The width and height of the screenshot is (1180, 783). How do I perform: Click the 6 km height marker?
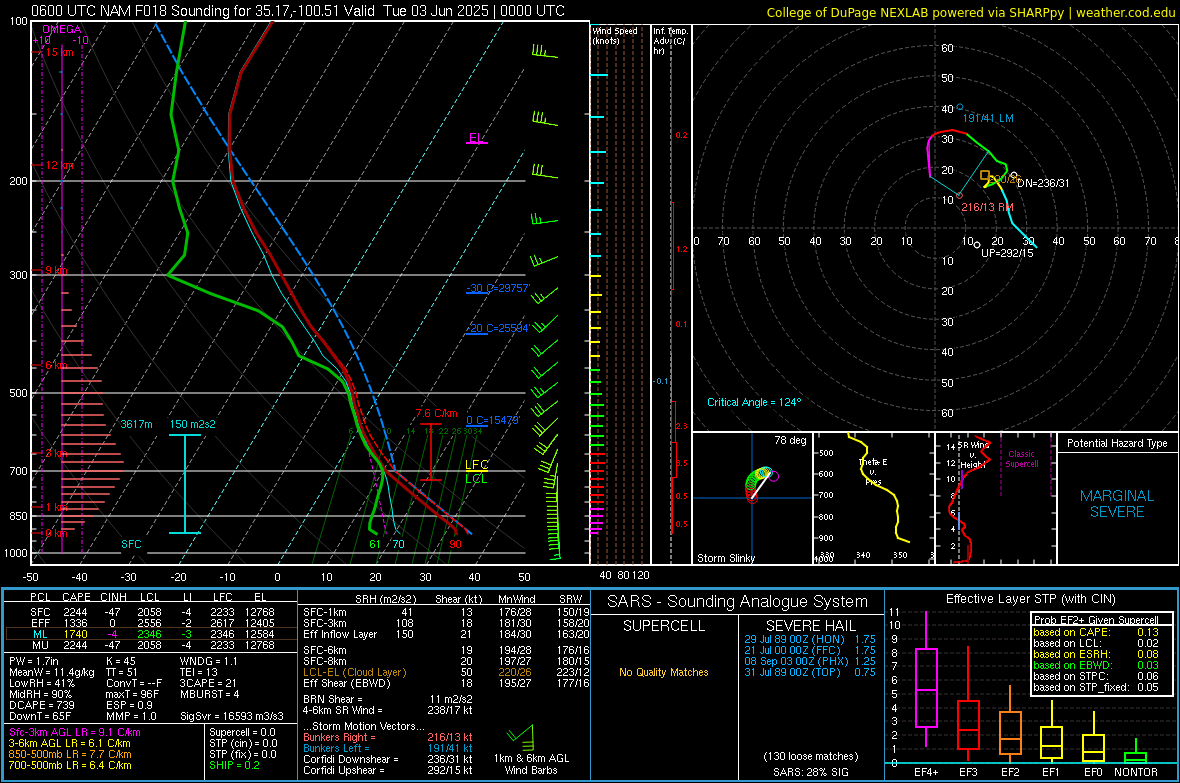point(58,365)
